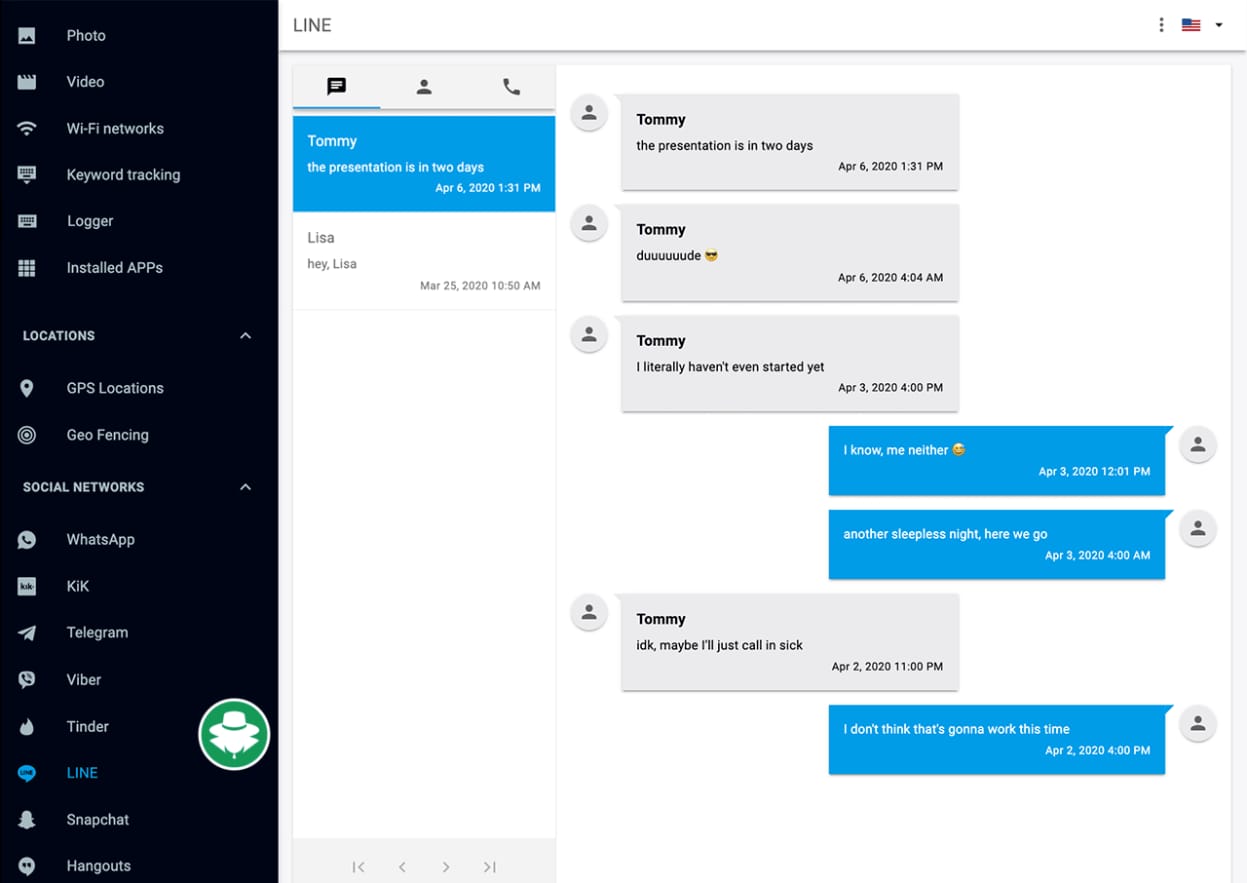The image size is (1247, 883).
Task: Open the WhatsApp monitoring section
Action: click(x=100, y=539)
